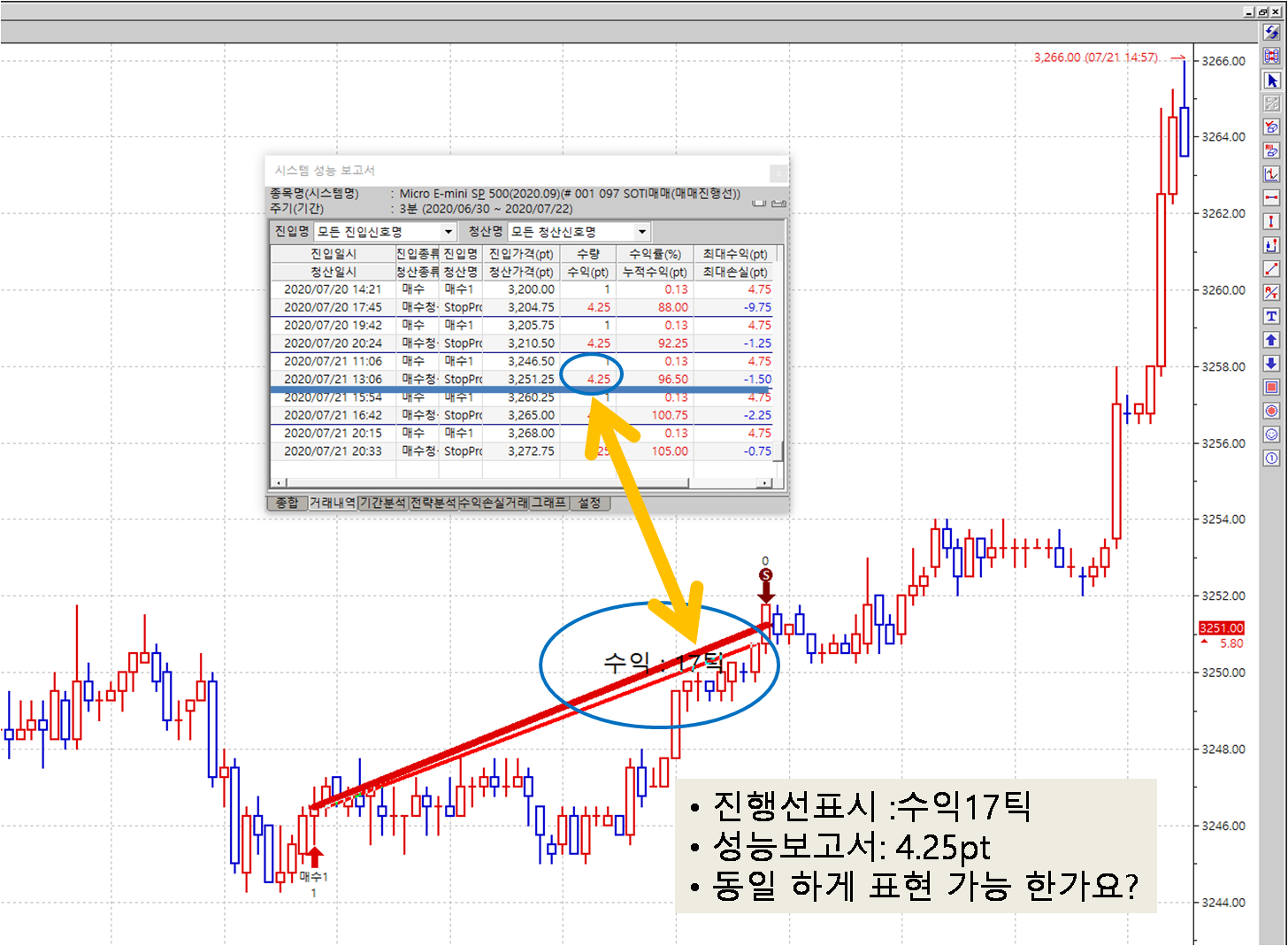Insert an up arrow marker

pos(1271,340)
